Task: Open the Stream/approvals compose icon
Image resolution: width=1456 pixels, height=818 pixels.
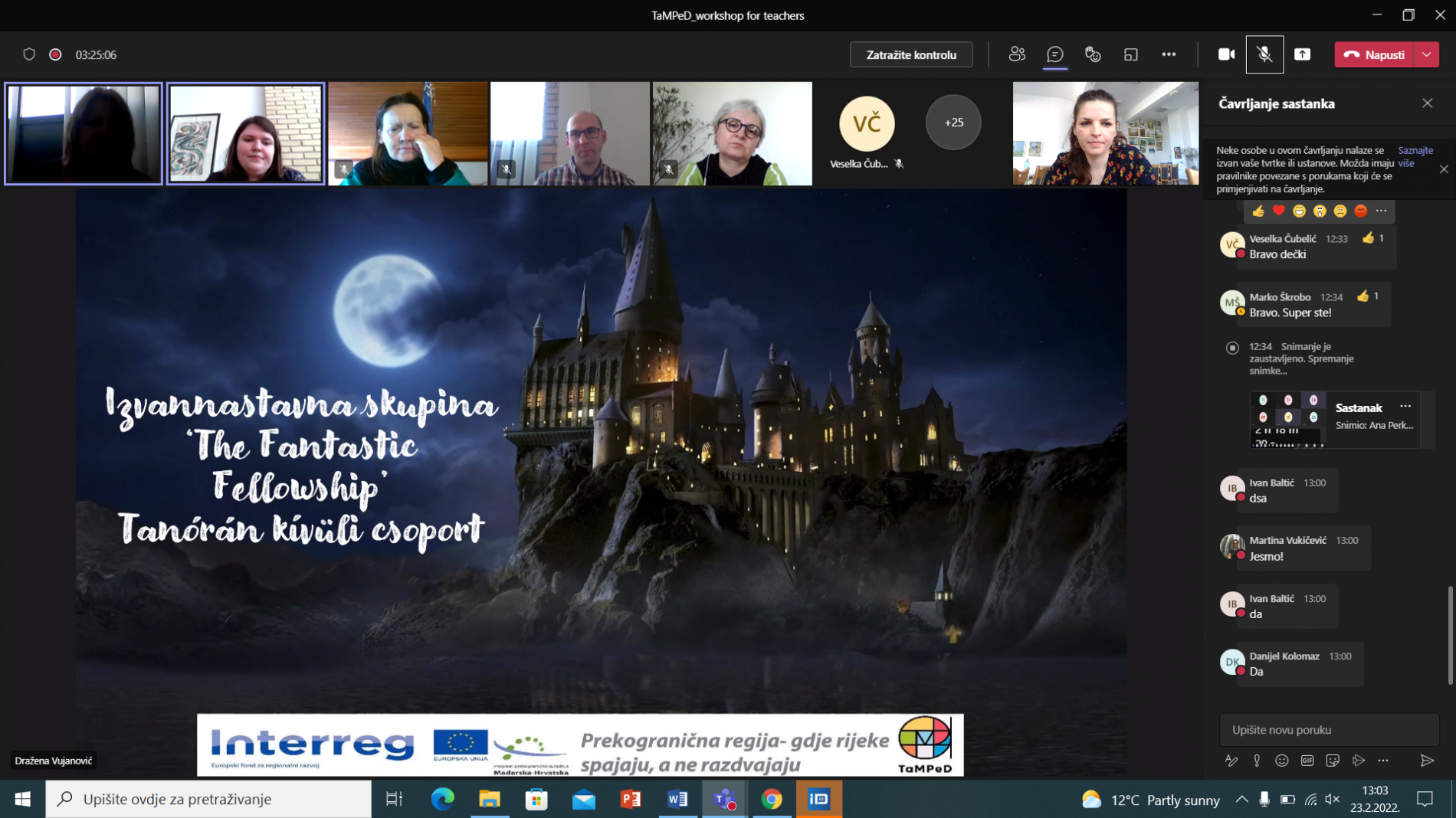Action: [1358, 761]
